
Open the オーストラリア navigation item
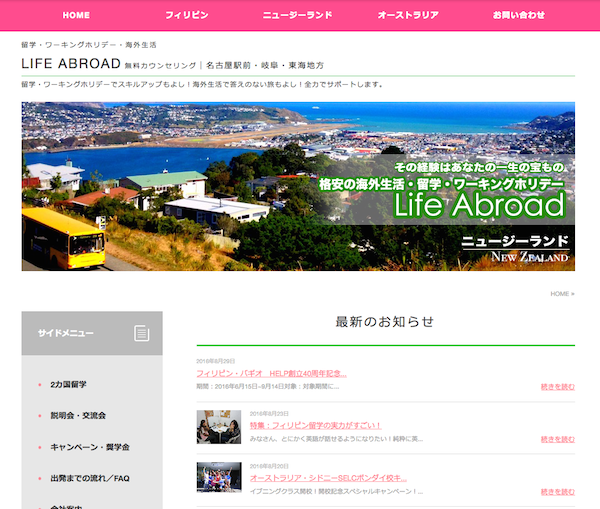(408, 15)
